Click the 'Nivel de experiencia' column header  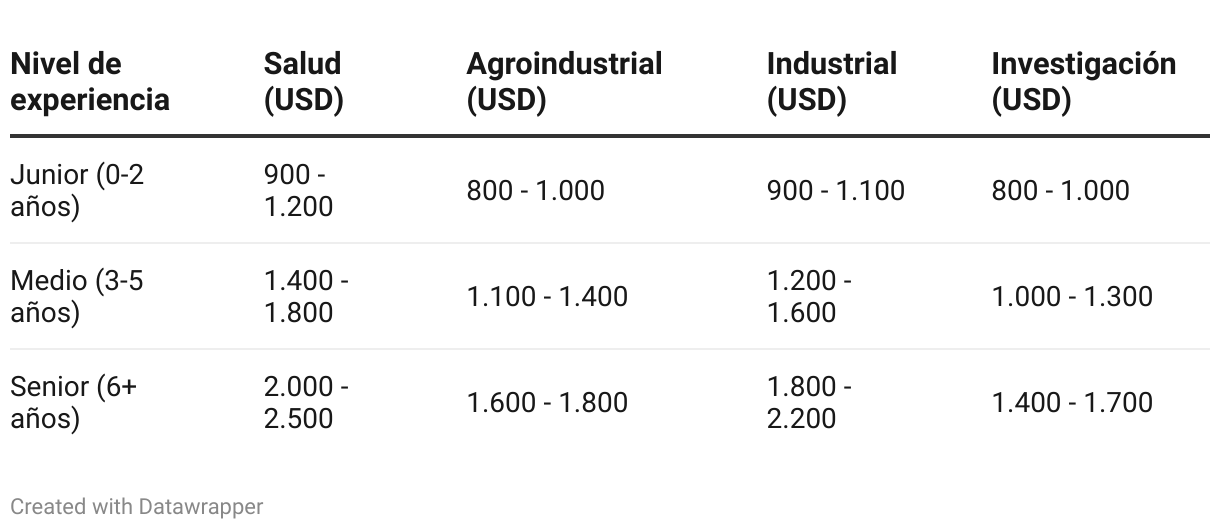pyautogui.click(x=90, y=82)
